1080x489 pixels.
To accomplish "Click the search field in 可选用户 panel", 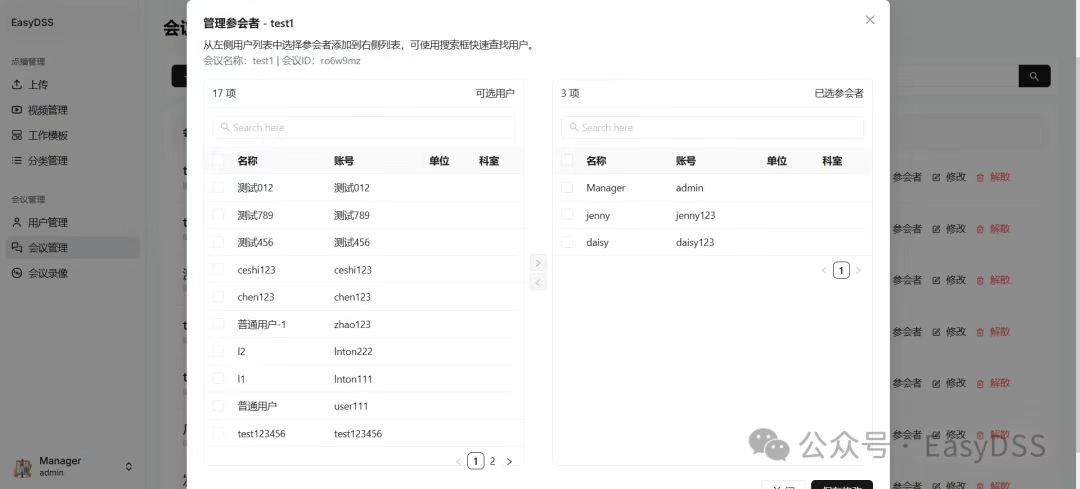I will (x=364, y=127).
